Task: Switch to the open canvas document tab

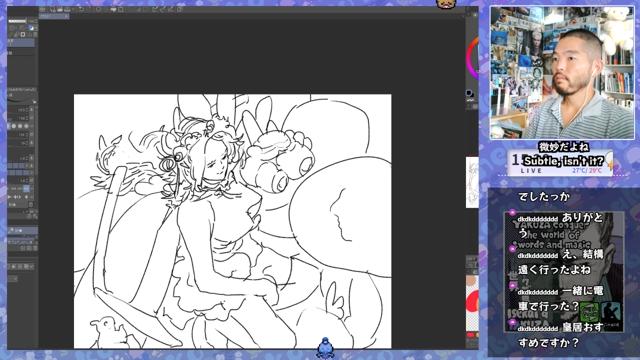Action: 52,16
